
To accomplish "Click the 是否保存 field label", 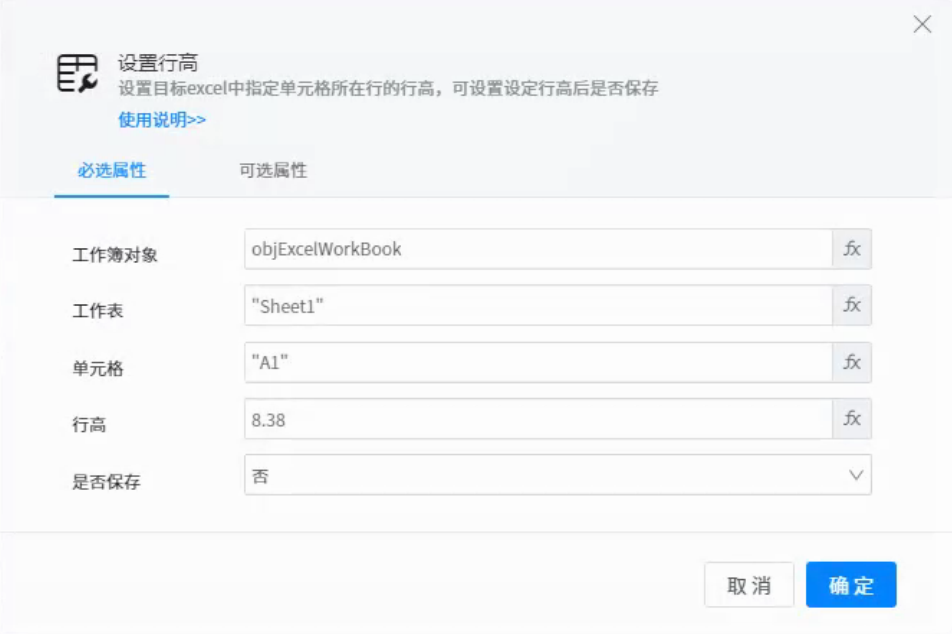I will tap(106, 482).
